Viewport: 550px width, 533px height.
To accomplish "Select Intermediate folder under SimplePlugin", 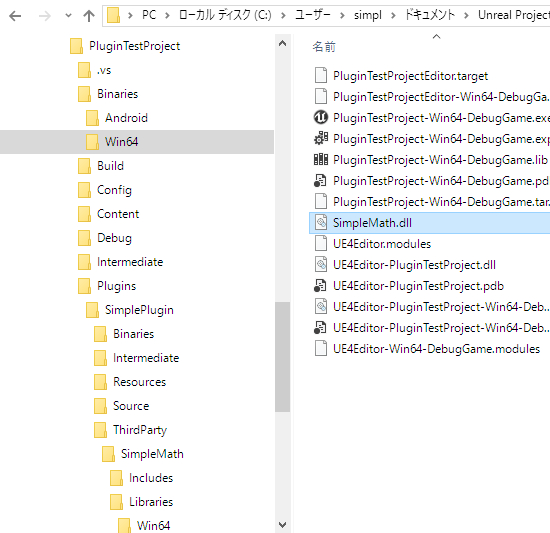I will (146, 358).
